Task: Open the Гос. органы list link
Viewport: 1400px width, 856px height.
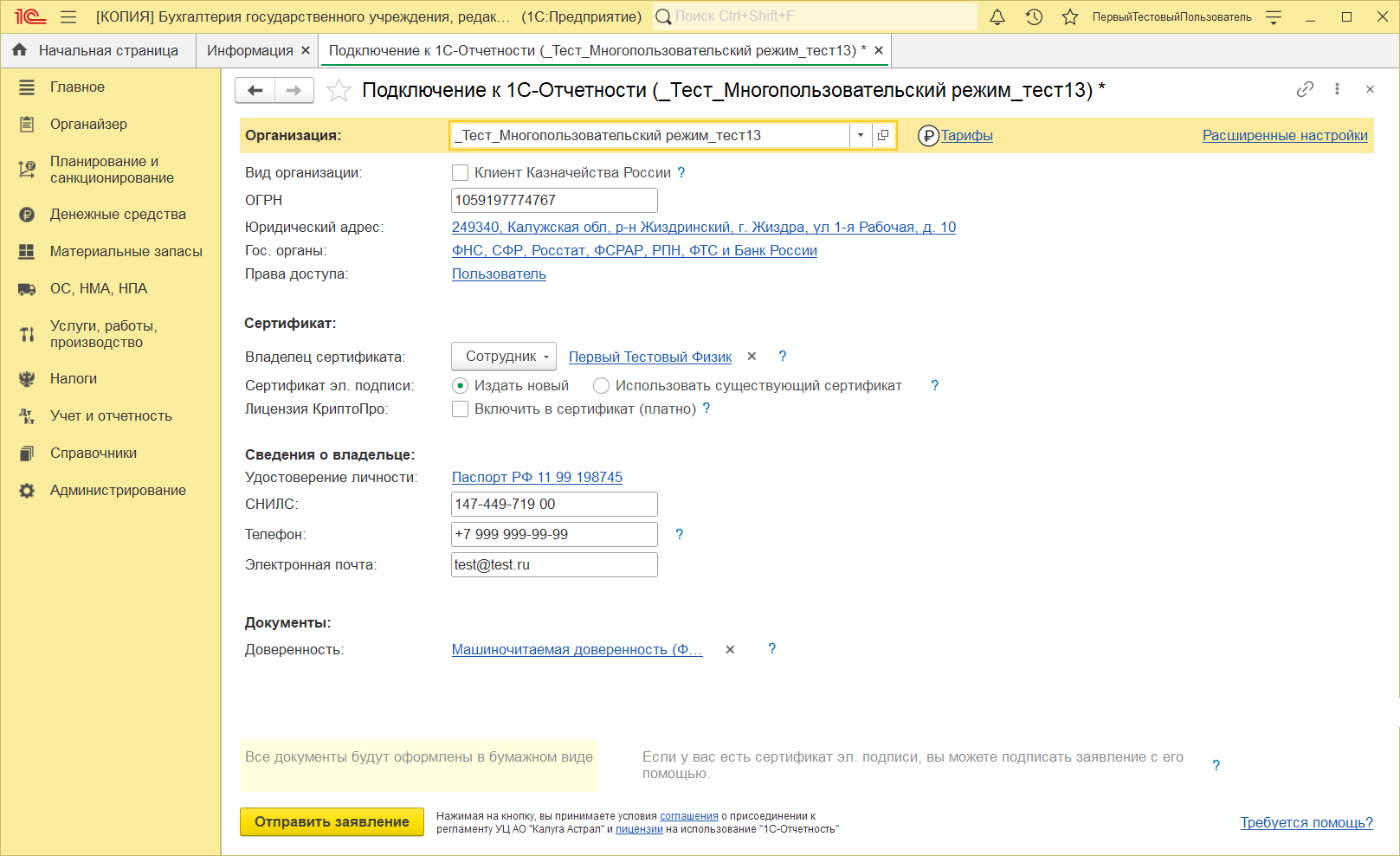Action: (x=635, y=250)
